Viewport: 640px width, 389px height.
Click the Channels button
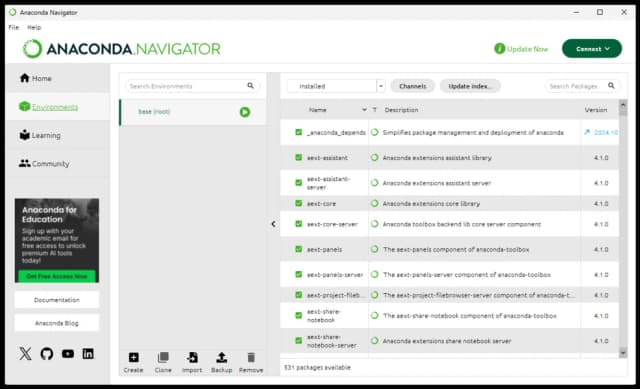(x=413, y=86)
